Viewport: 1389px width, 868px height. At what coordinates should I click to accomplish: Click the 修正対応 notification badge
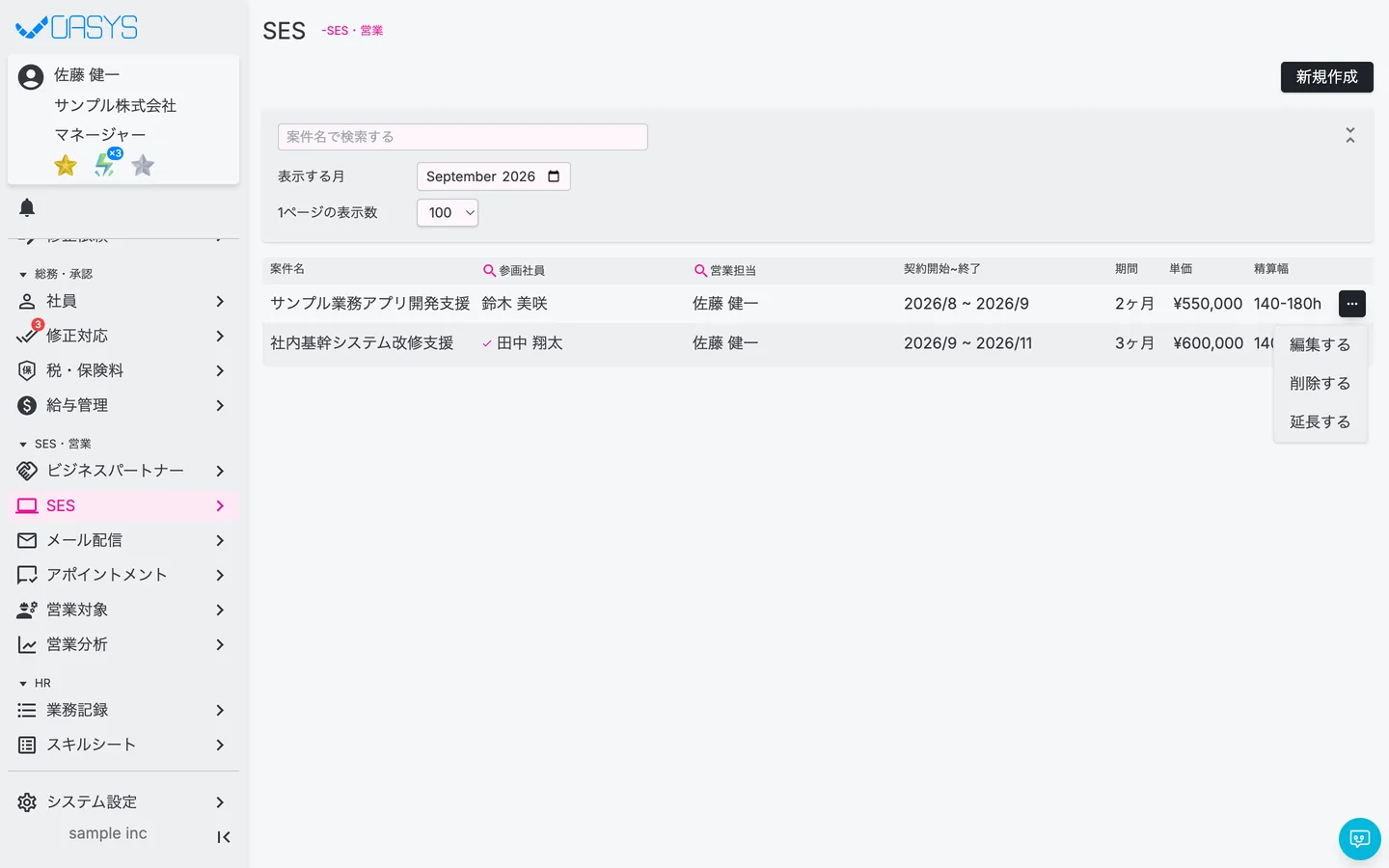(x=38, y=325)
